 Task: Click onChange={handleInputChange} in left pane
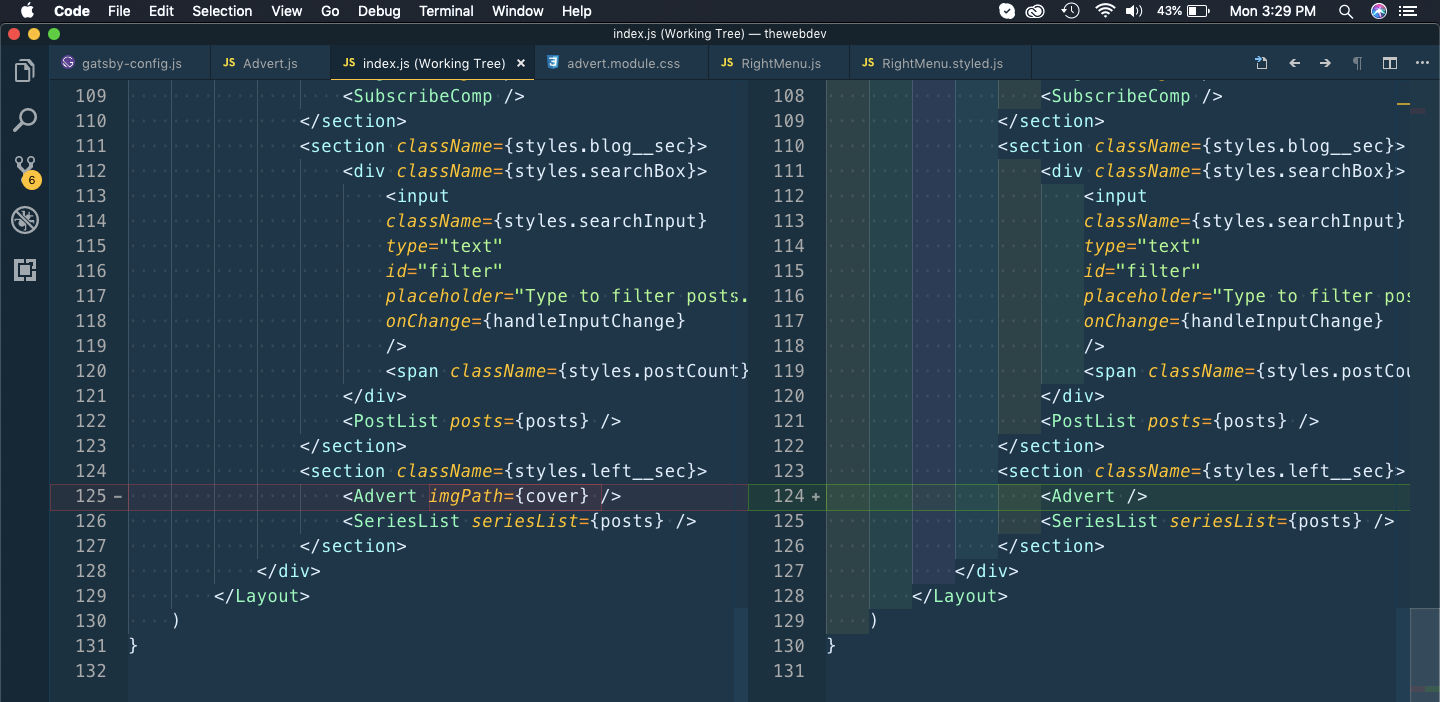(x=536, y=321)
